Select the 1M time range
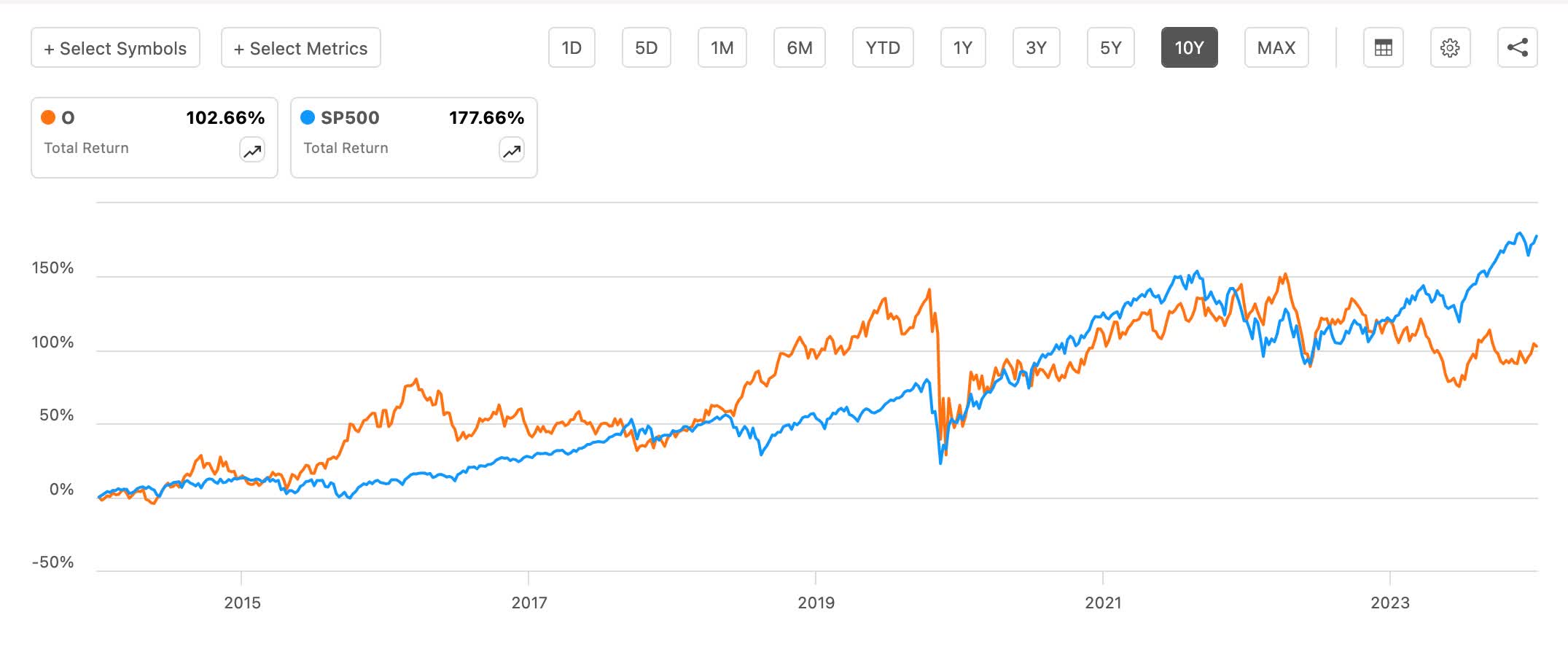Screen dimensions: 1568x647 point(722,47)
